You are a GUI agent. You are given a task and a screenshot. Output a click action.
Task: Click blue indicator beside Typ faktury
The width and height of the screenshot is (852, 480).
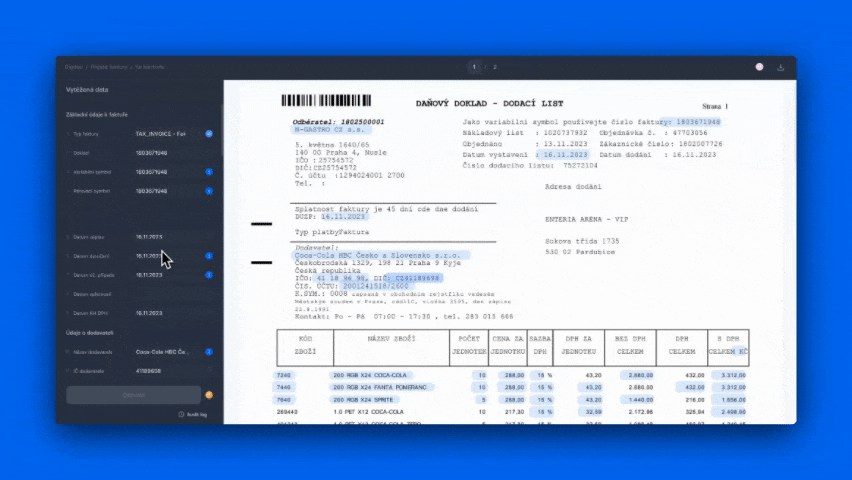(x=209, y=134)
